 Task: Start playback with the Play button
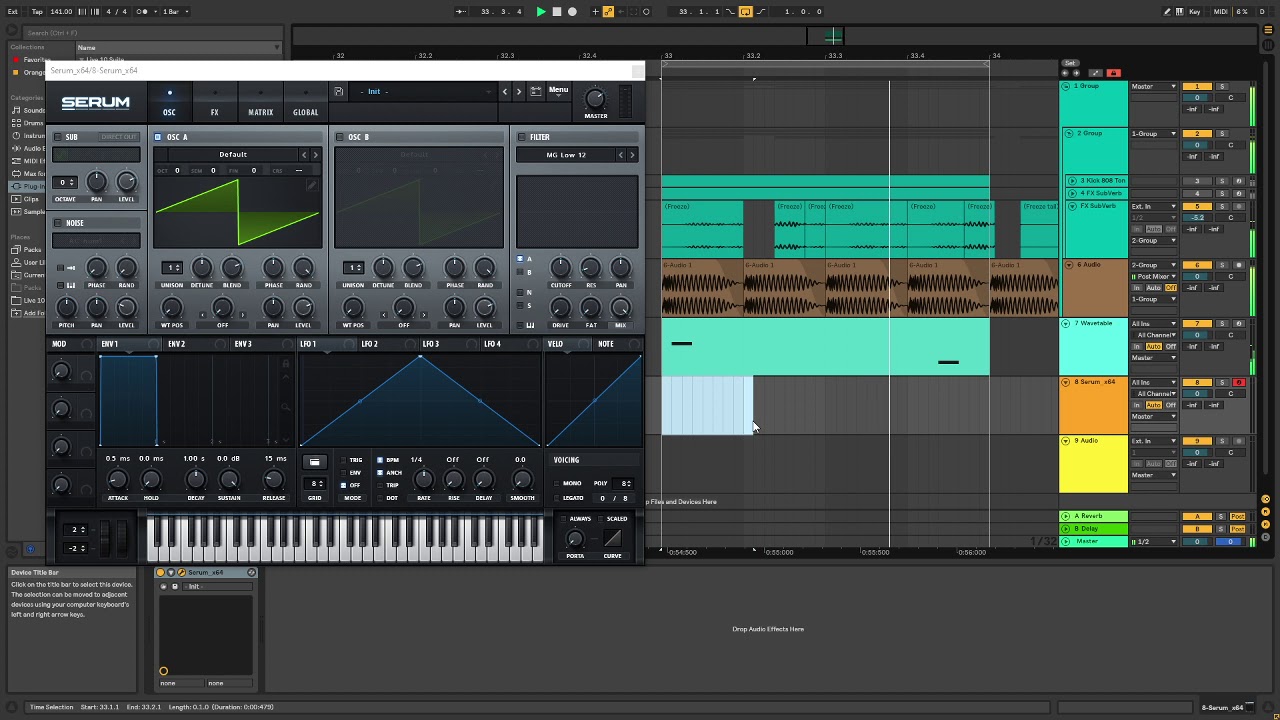(541, 12)
